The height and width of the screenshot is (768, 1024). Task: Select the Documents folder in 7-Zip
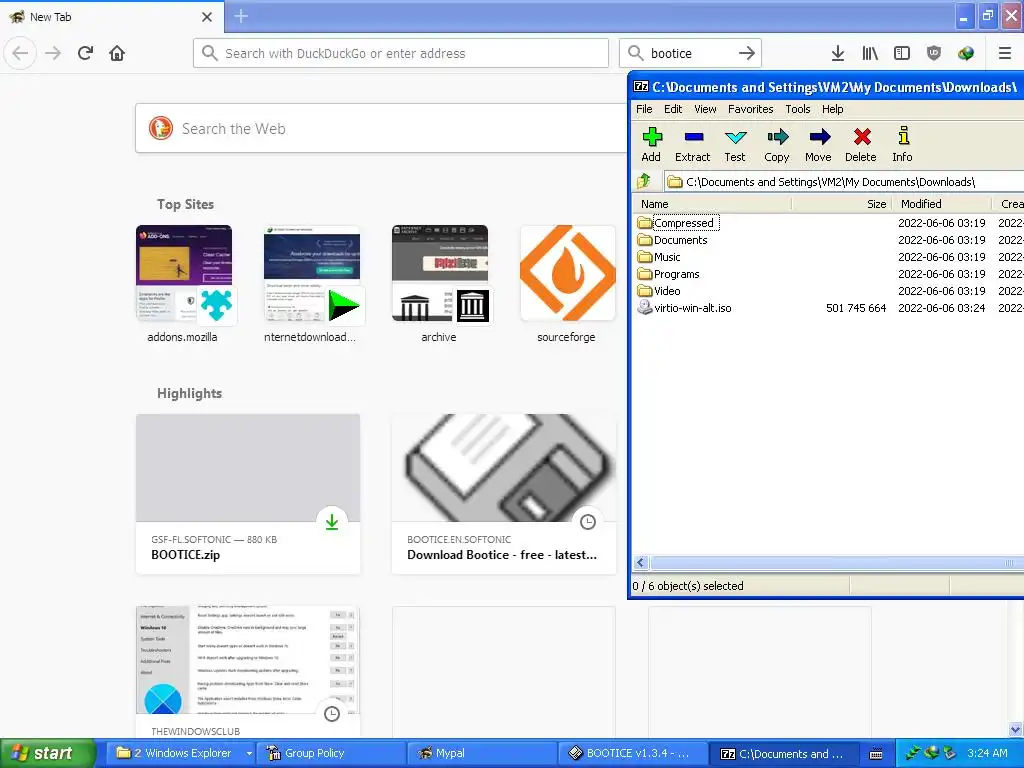click(x=680, y=240)
